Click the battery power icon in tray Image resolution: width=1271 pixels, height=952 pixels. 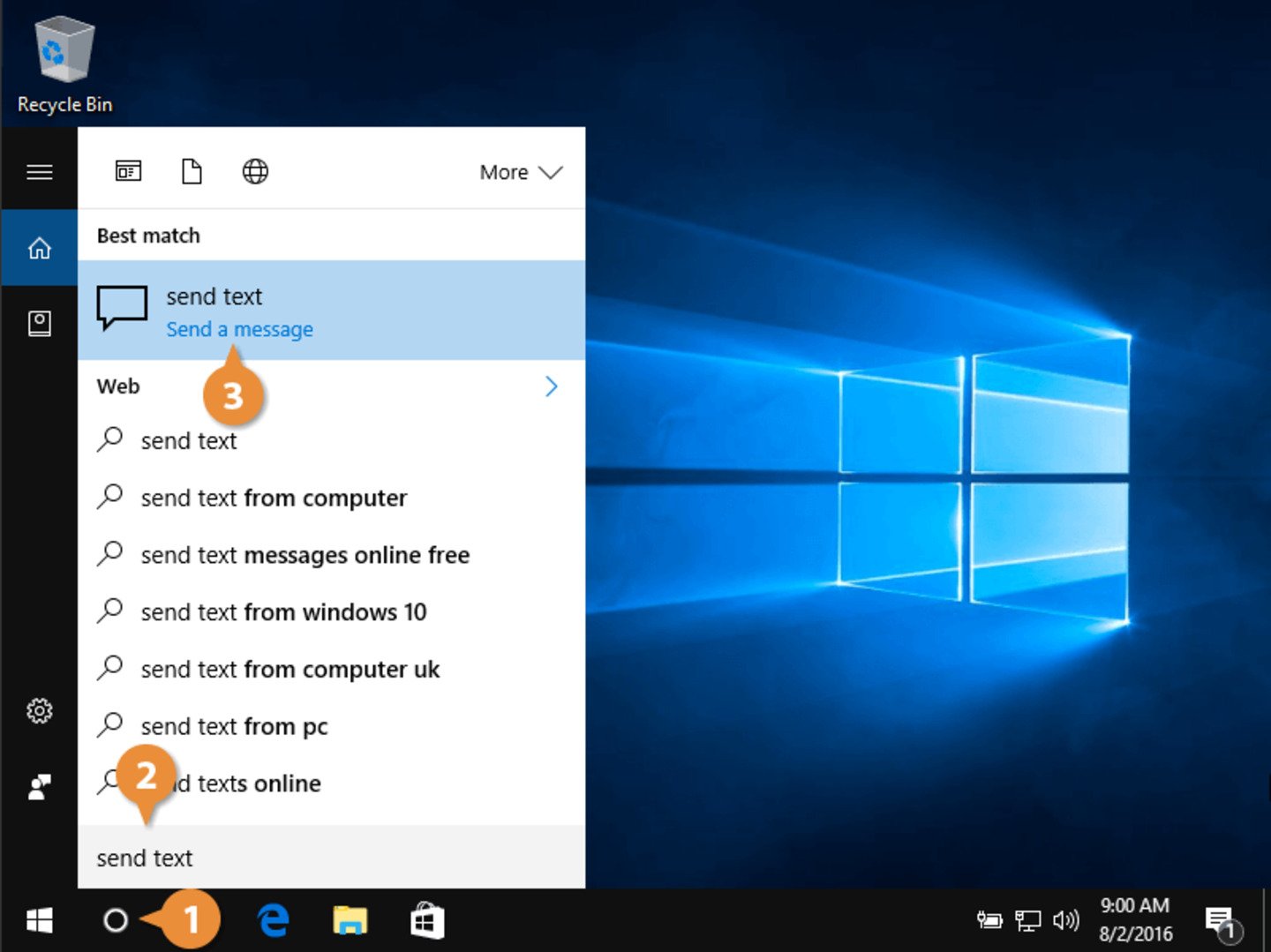[x=989, y=920]
